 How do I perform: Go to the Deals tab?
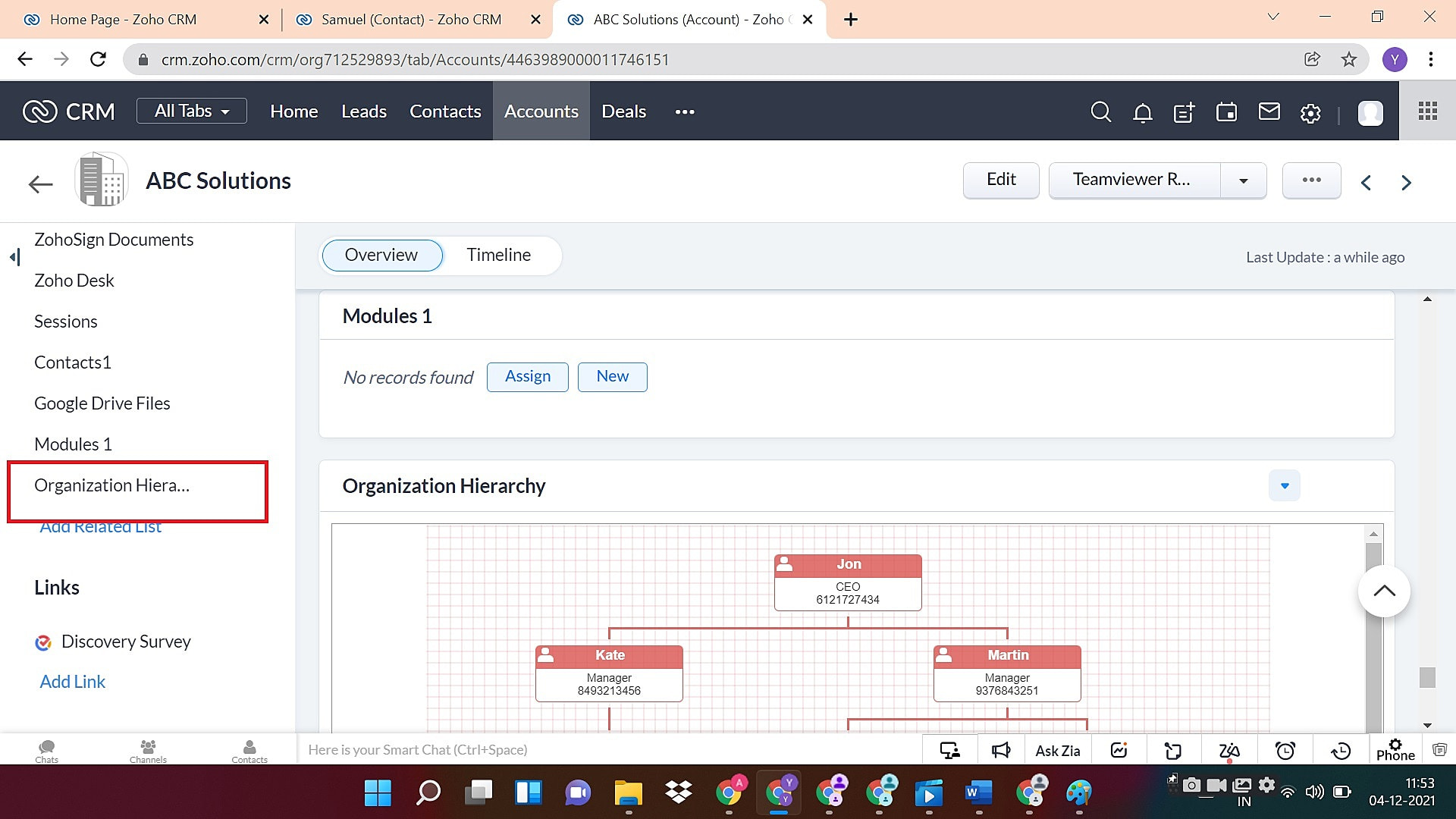point(623,111)
